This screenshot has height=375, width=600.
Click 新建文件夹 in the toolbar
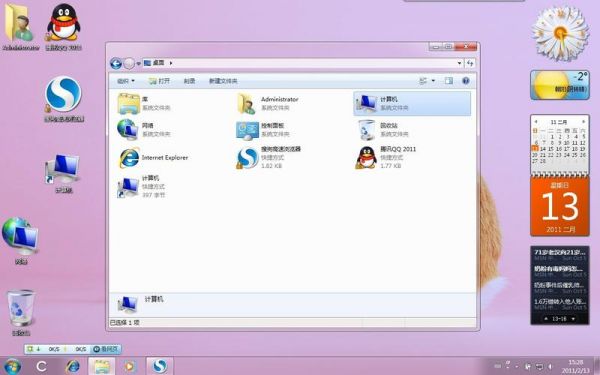(x=223, y=81)
